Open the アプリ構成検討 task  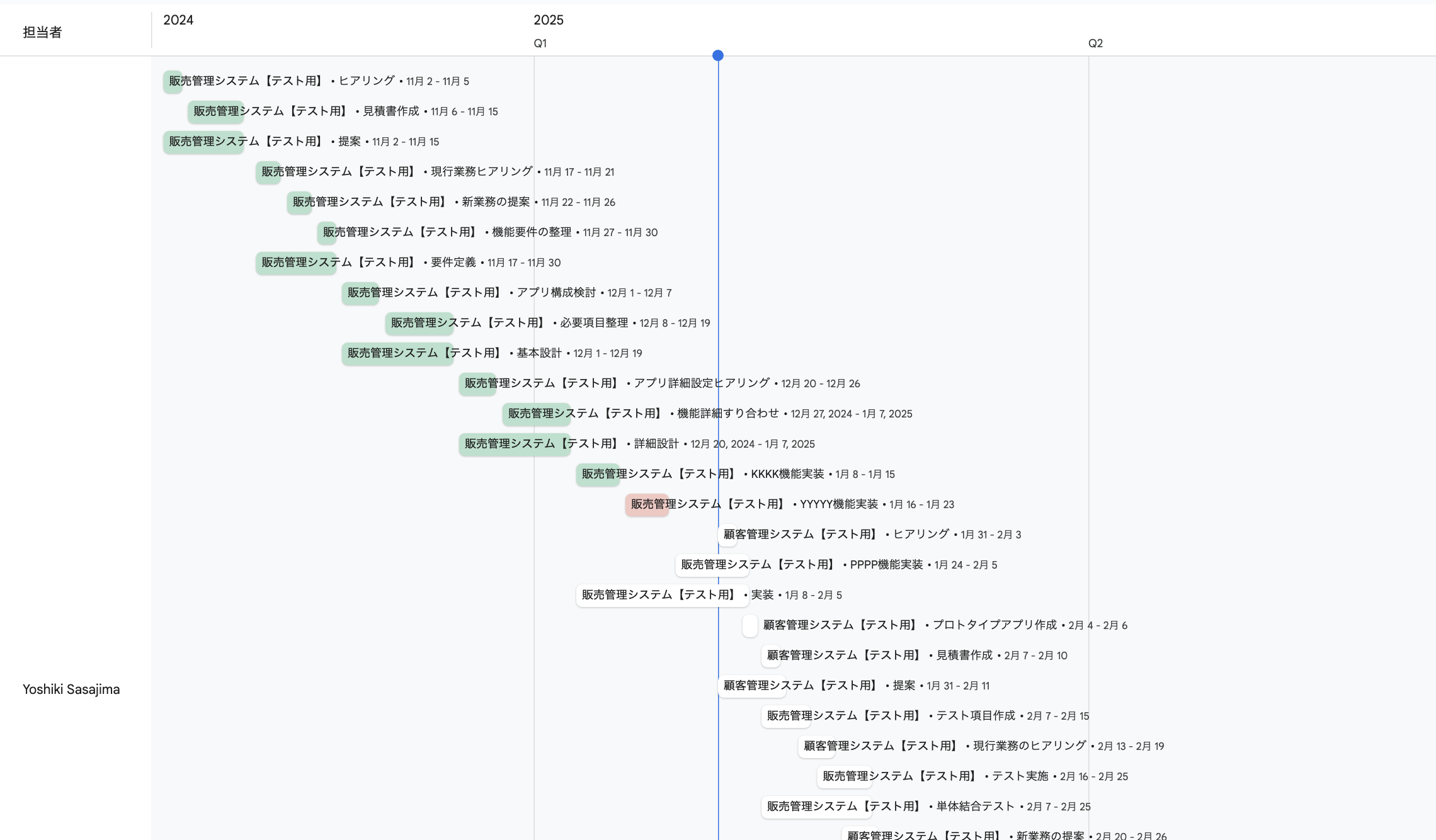click(x=360, y=293)
